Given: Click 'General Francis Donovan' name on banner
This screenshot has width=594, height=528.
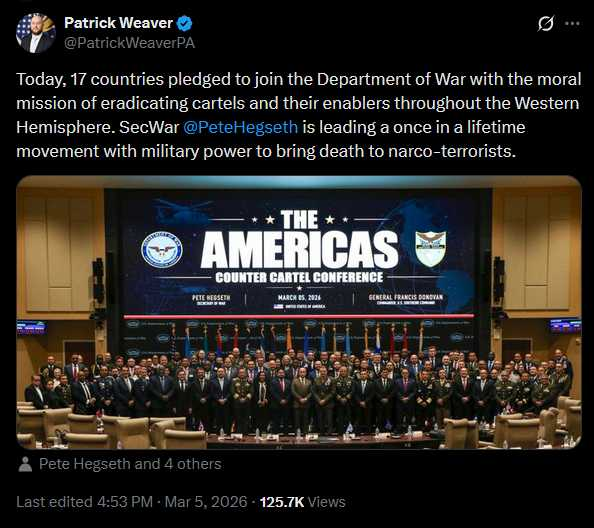Looking at the screenshot, I should click(x=406, y=297).
